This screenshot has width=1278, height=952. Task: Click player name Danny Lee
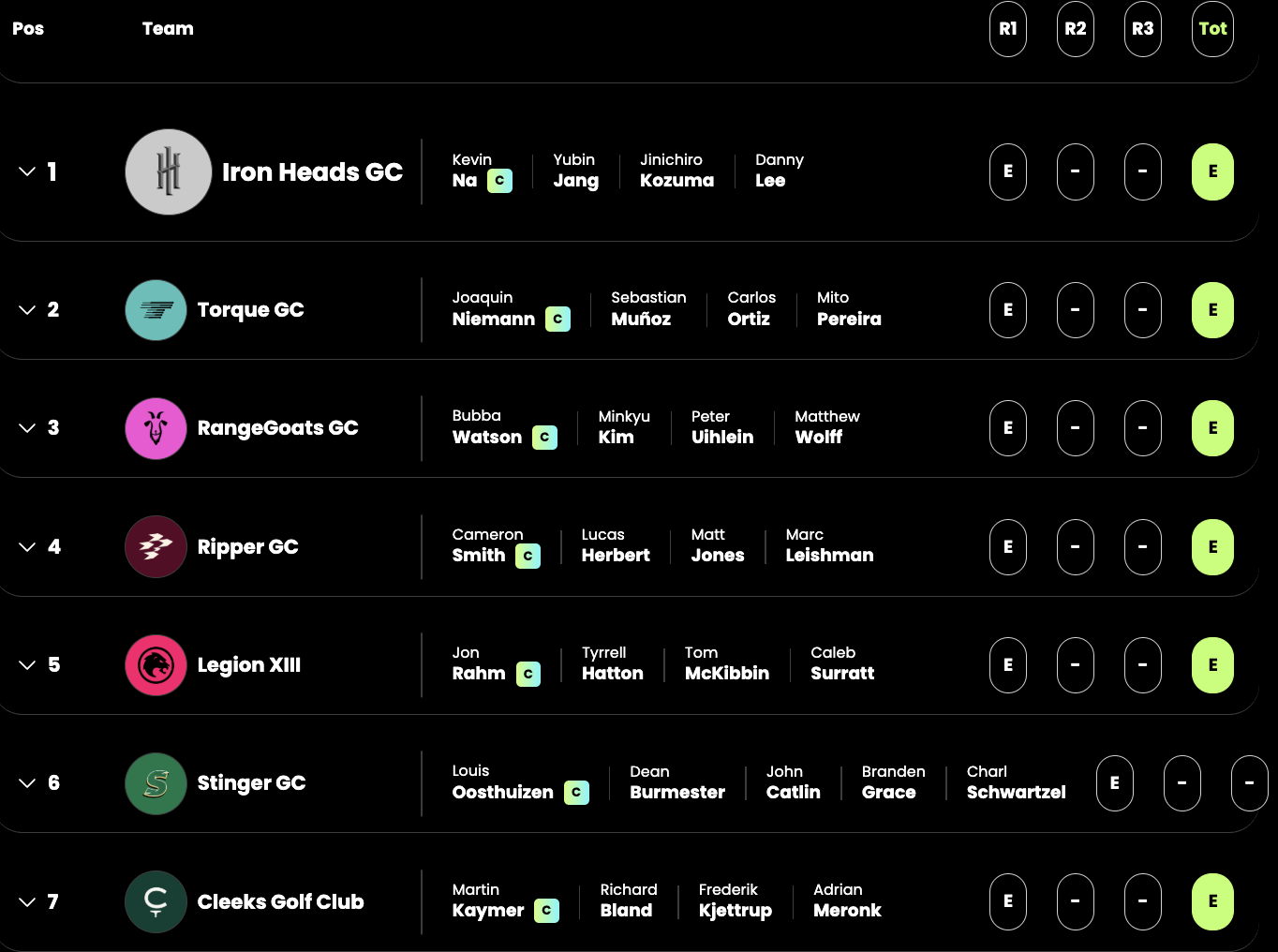pyautogui.click(x=780, y=171)
